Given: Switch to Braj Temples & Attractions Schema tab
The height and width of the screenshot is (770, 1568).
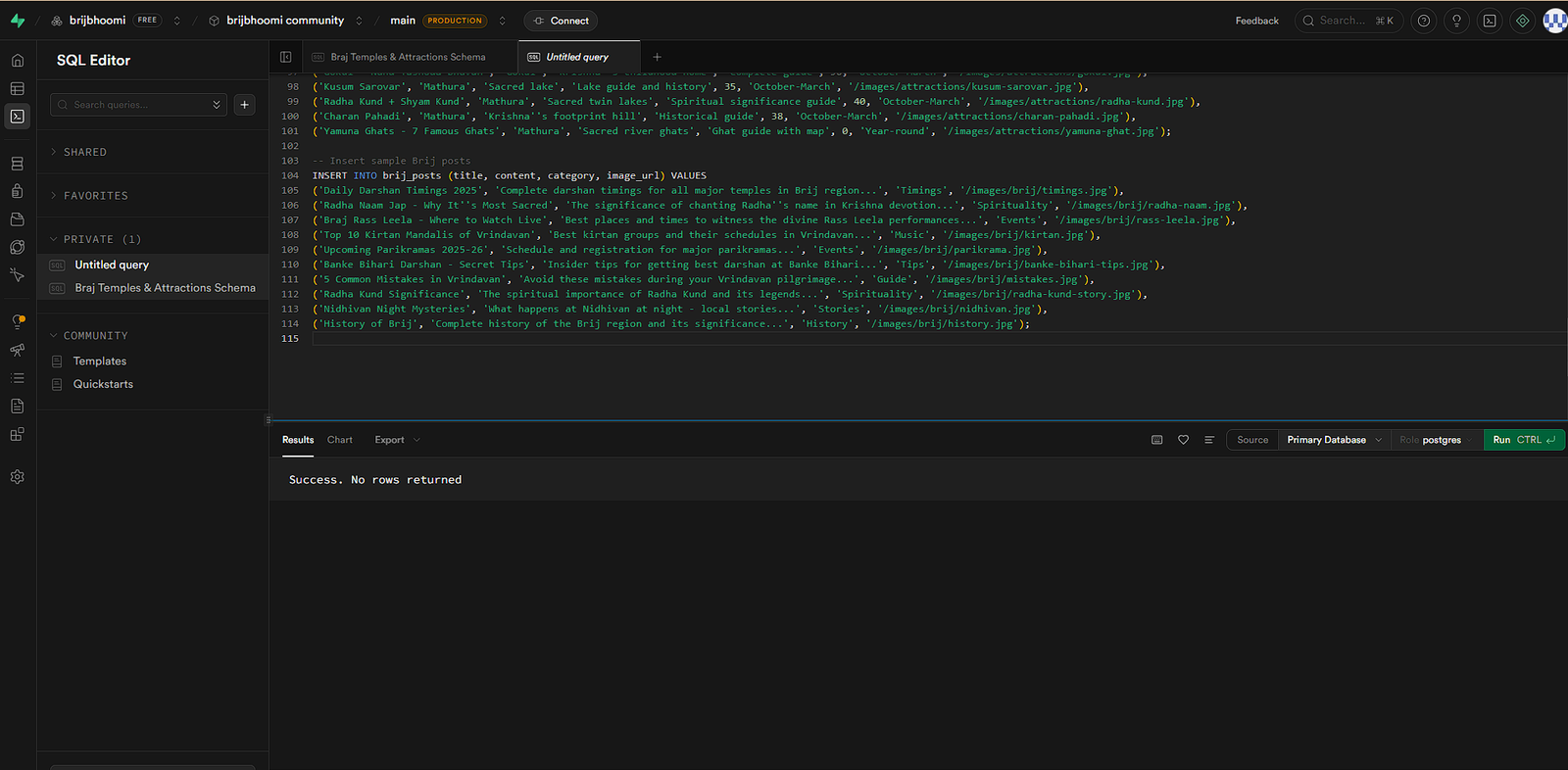Looking at the screenshot, I should [x=407, y=57].
